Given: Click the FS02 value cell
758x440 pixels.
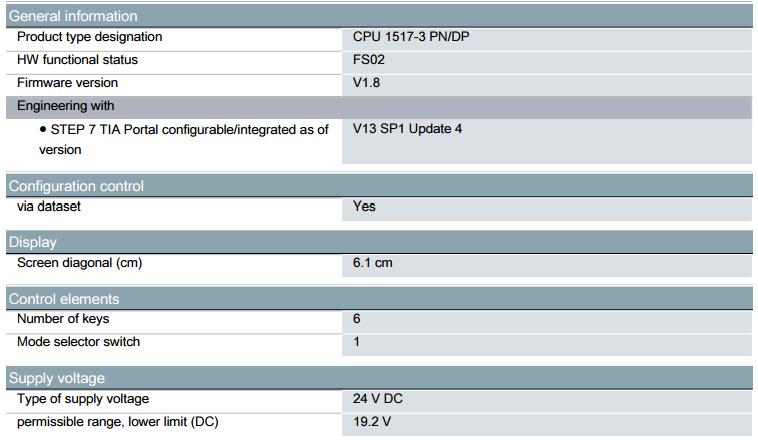Looking at the screenshot, I should coord(369,60).
